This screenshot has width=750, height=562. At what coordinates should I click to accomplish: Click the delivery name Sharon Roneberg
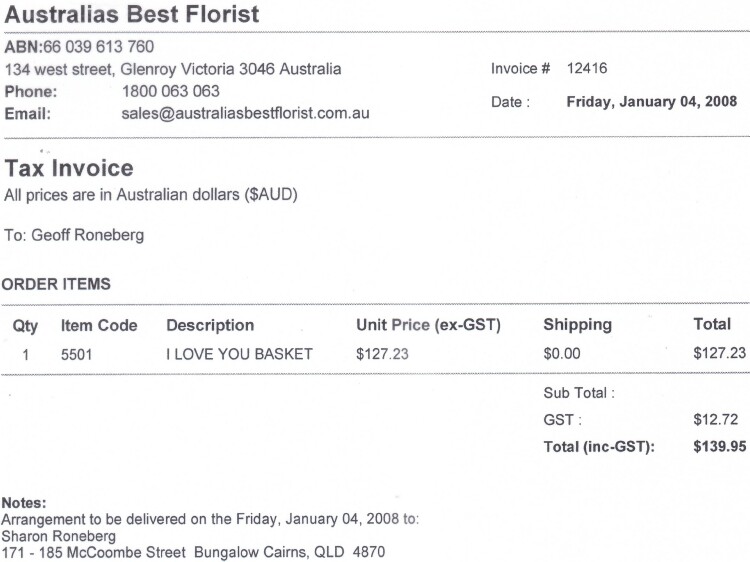pyautogui.click(x=58, y=536)
